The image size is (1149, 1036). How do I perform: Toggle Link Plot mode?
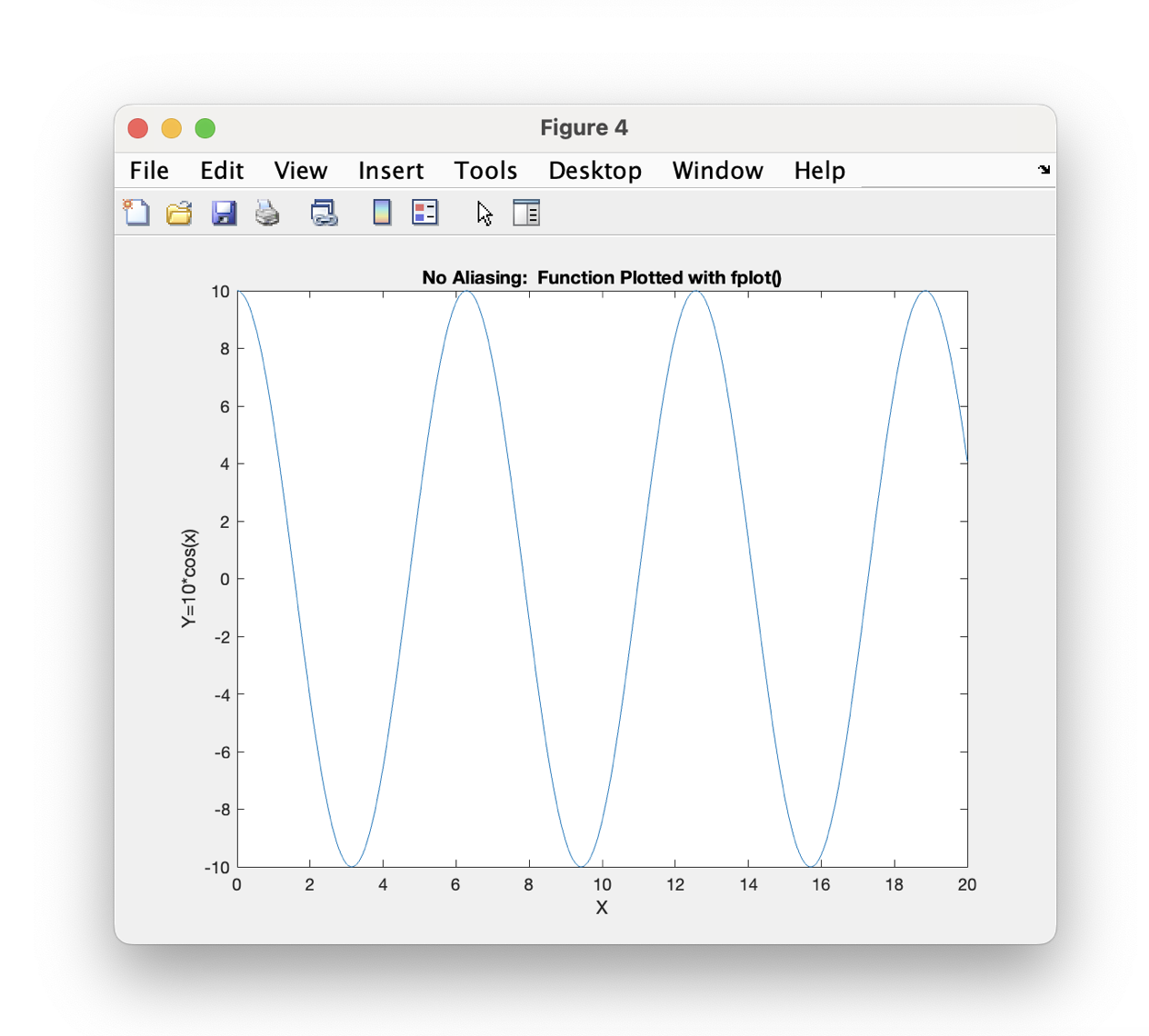tap(325, 213)
